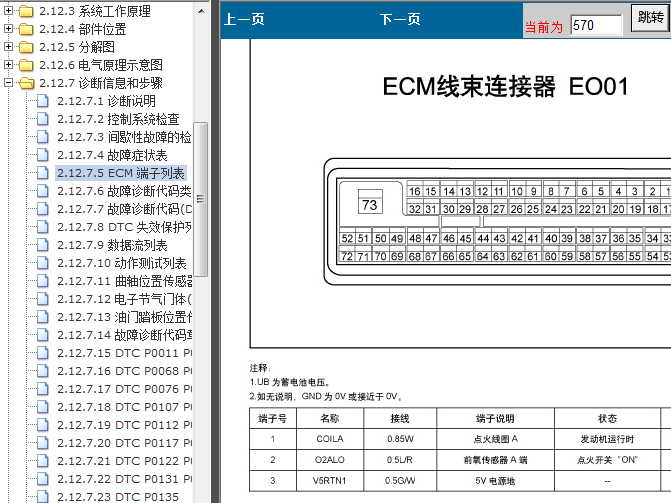Image resolution: width=671 pixels, height=503 pixels.
Task: Expand the 2.12.5 分解图 node
Action: click(8, 46)
